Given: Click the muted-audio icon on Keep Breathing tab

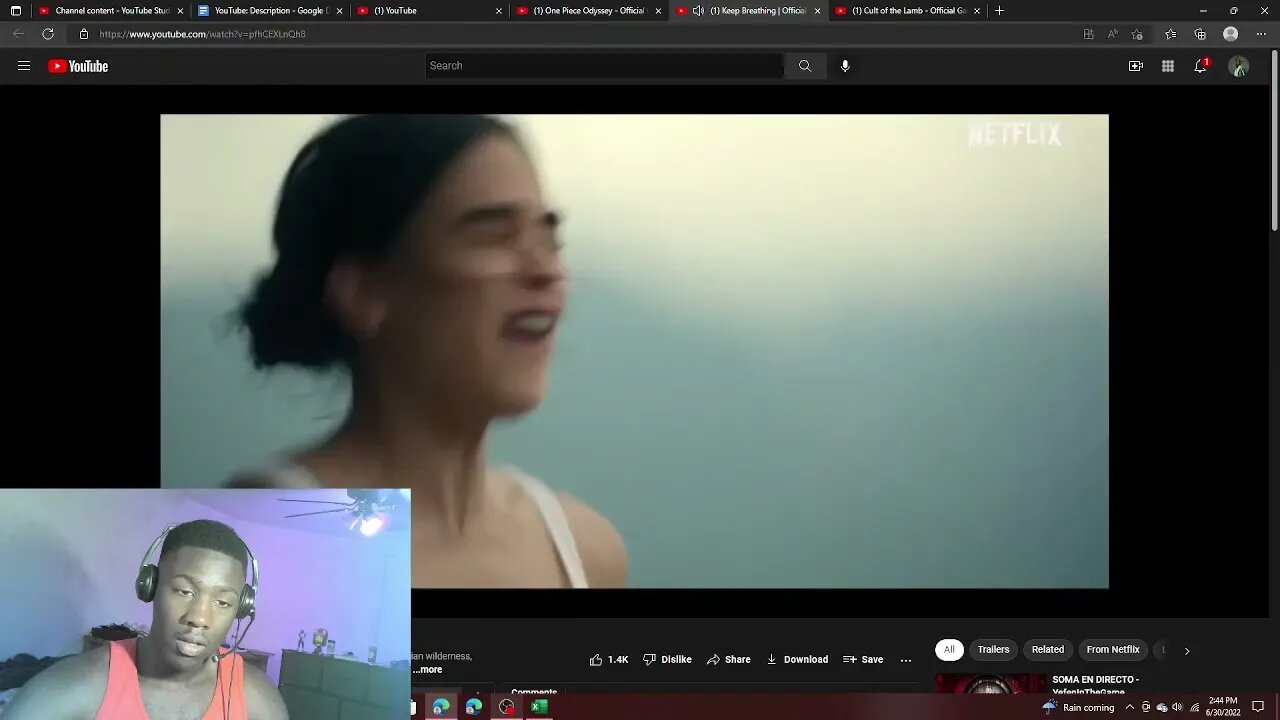Looking at the screenshot, I should [698, 11].
